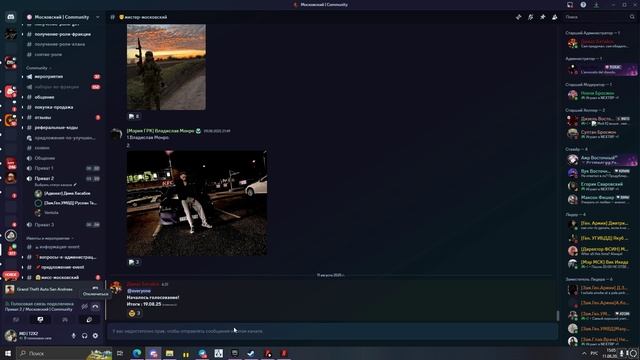Focus the Поиск search field in header

click(599, 17)
